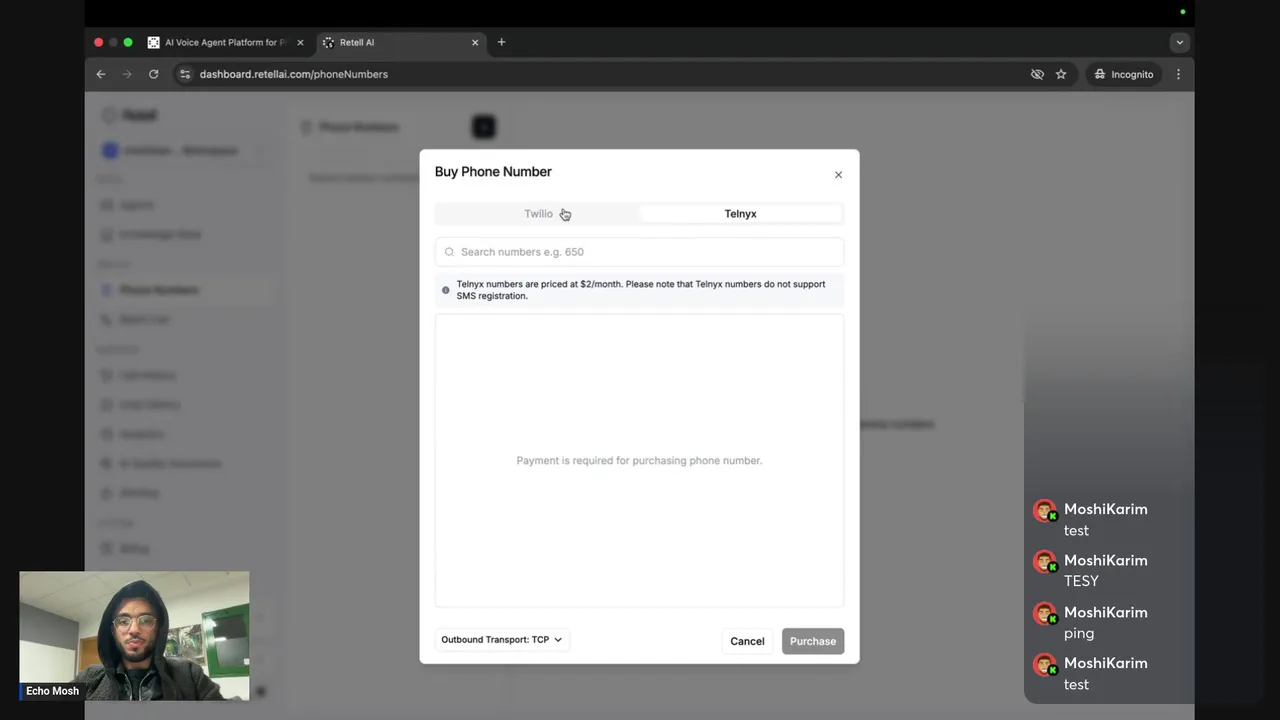1280x720 pixels.
Task: Click the search magnifier icon in number field
Action: tap(449, 252)
